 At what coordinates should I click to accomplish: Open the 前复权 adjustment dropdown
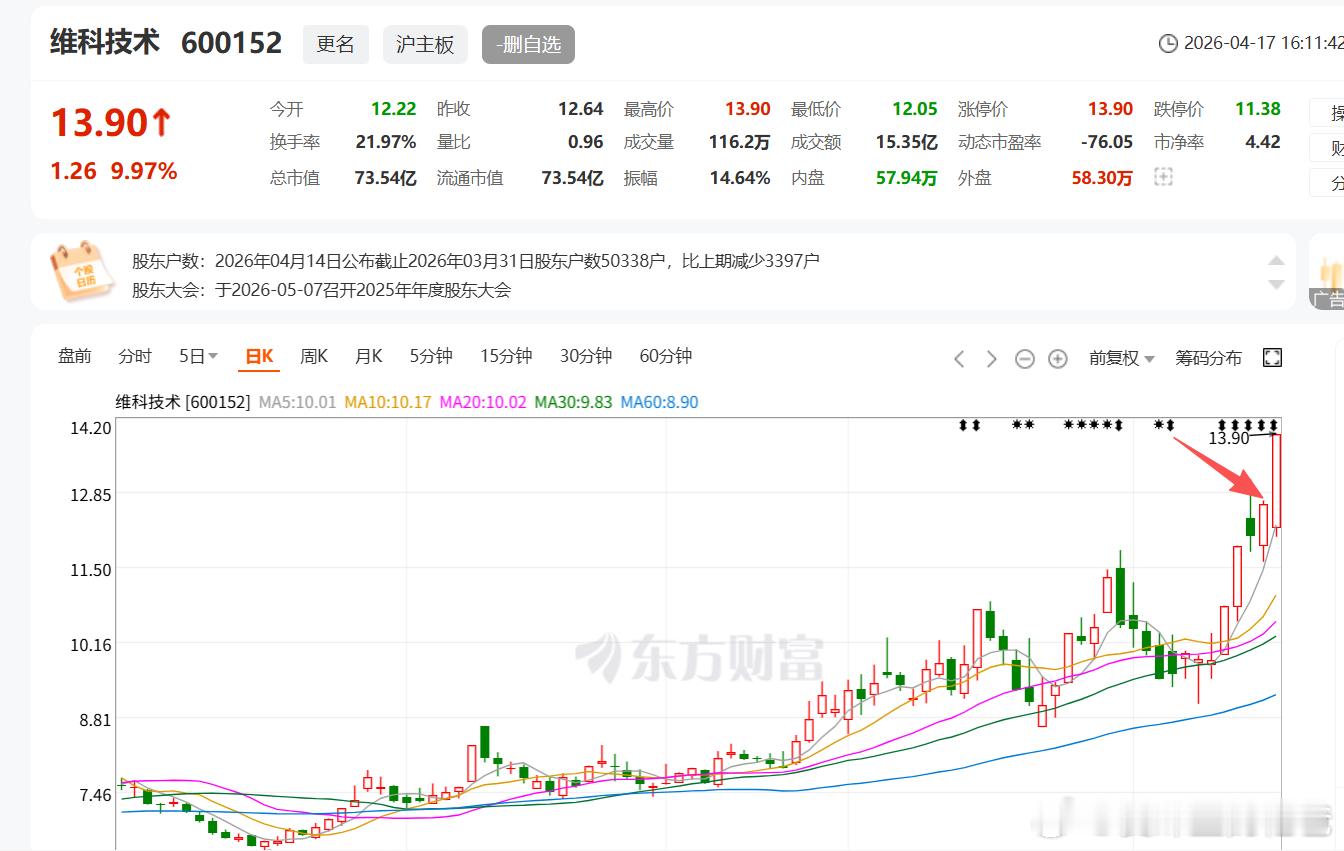(1120, 357)
